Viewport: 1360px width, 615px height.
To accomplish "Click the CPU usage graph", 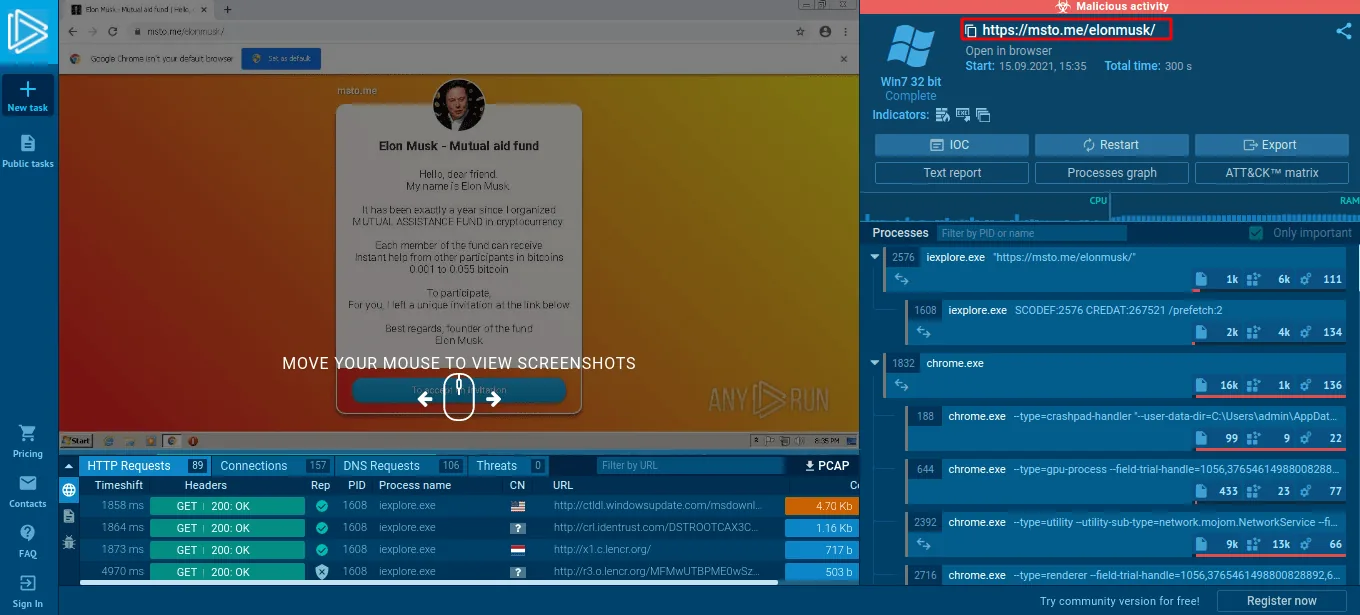I will click(985, 207).
